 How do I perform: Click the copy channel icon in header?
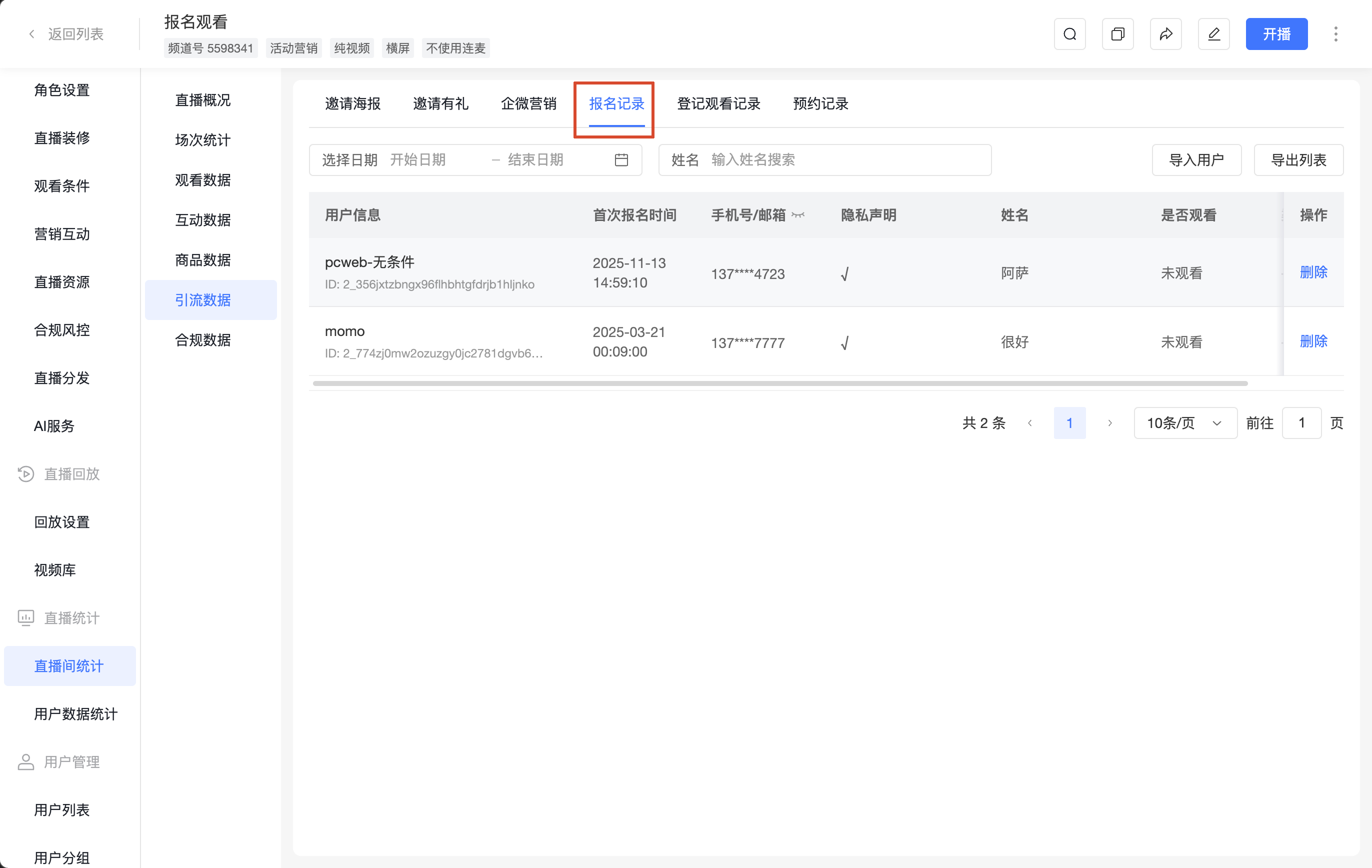[x=1117, y=34]
